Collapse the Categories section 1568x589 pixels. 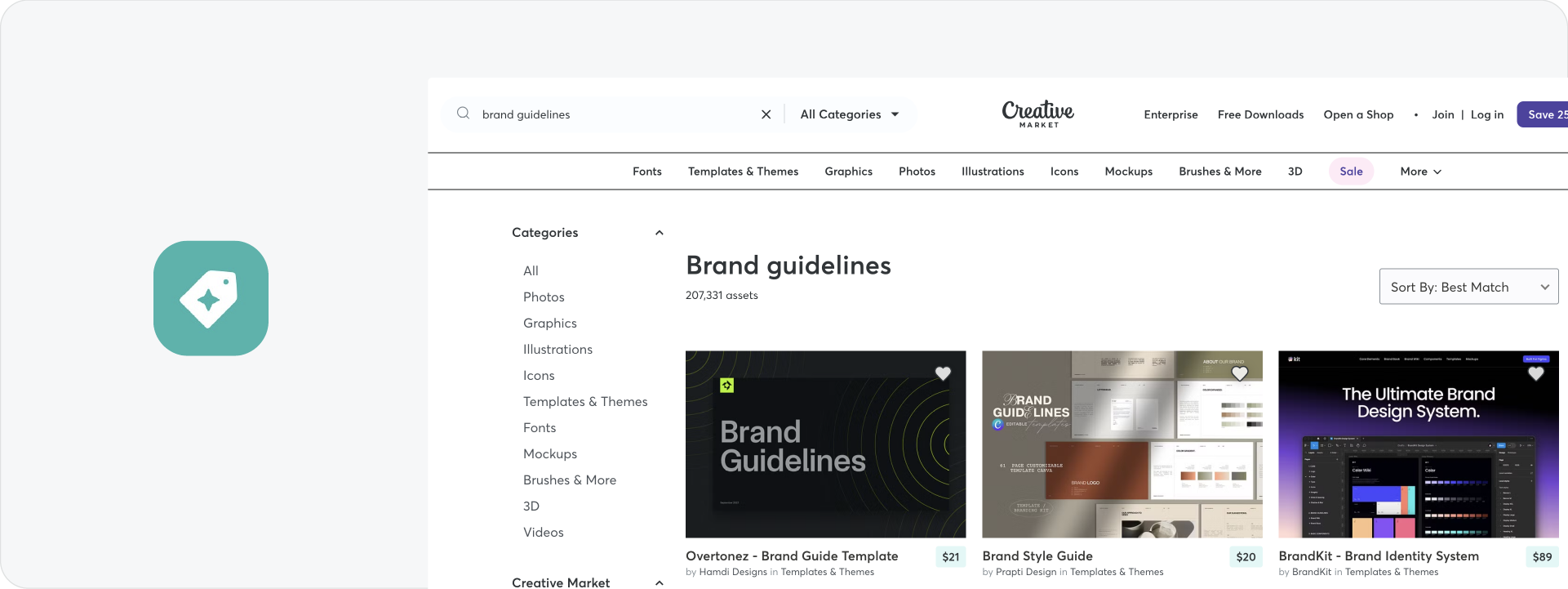[659, 233]
